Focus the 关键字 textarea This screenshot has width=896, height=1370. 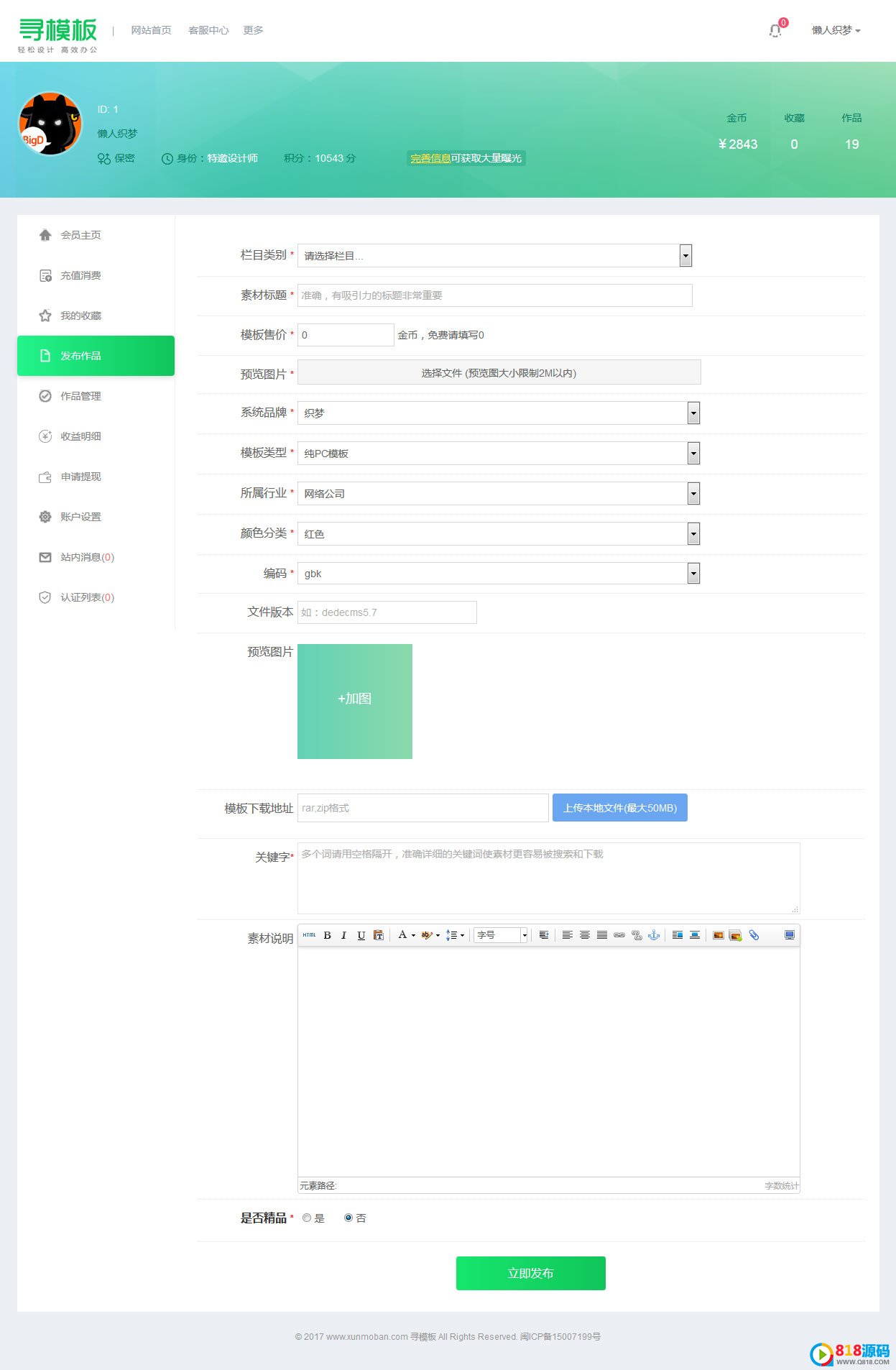[549, 878]
